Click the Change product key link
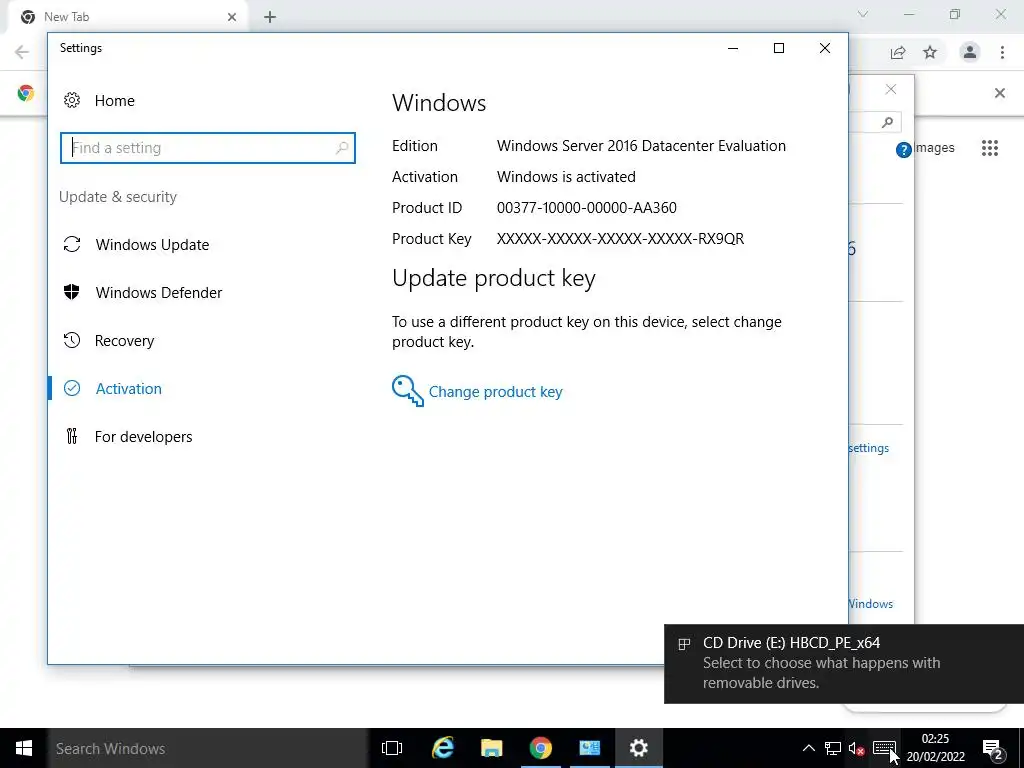1024x768 pixels. pyautogui.click(x=495, y=392)
